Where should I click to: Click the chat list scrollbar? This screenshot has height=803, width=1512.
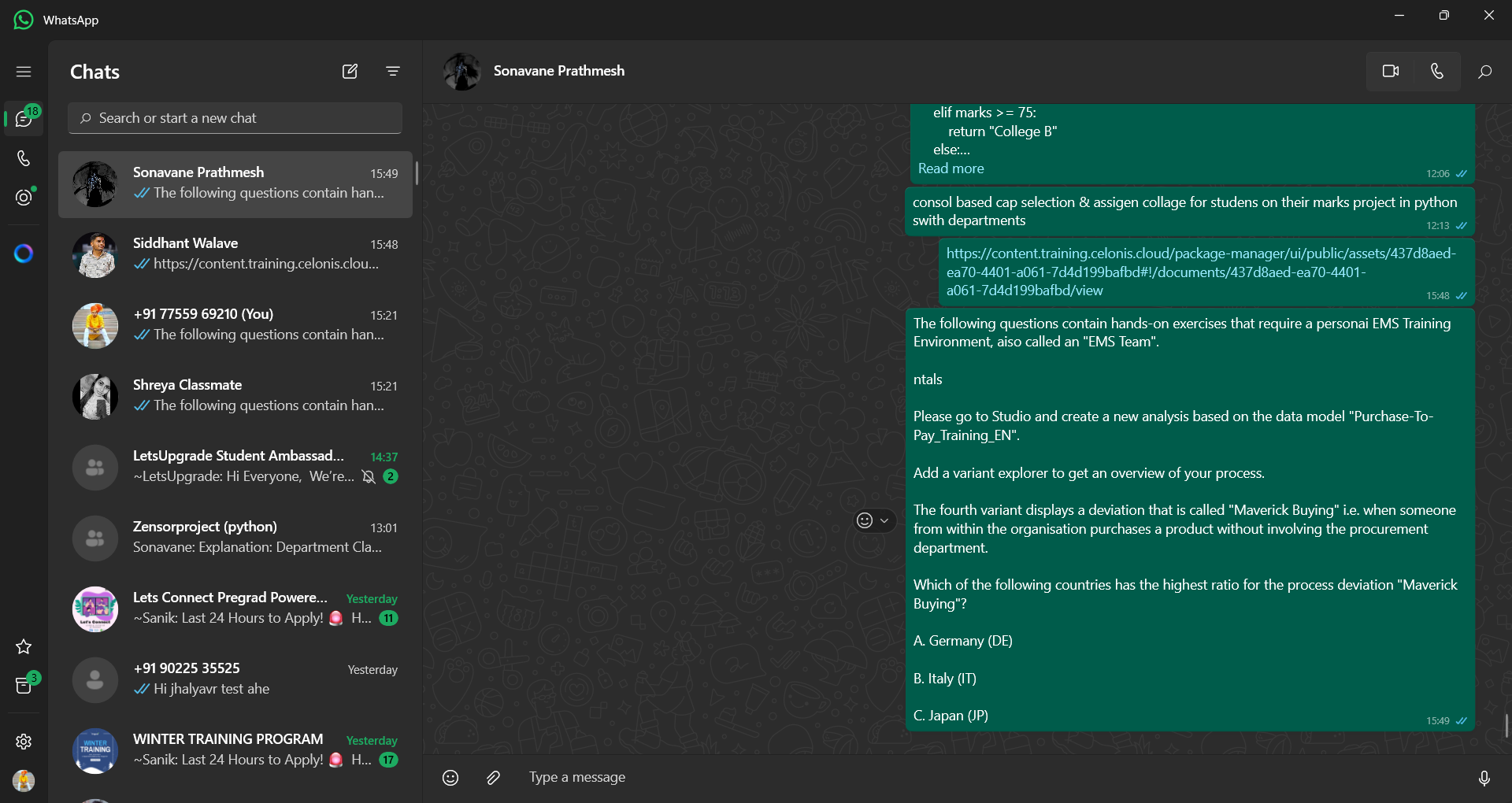tap(417, 172)
